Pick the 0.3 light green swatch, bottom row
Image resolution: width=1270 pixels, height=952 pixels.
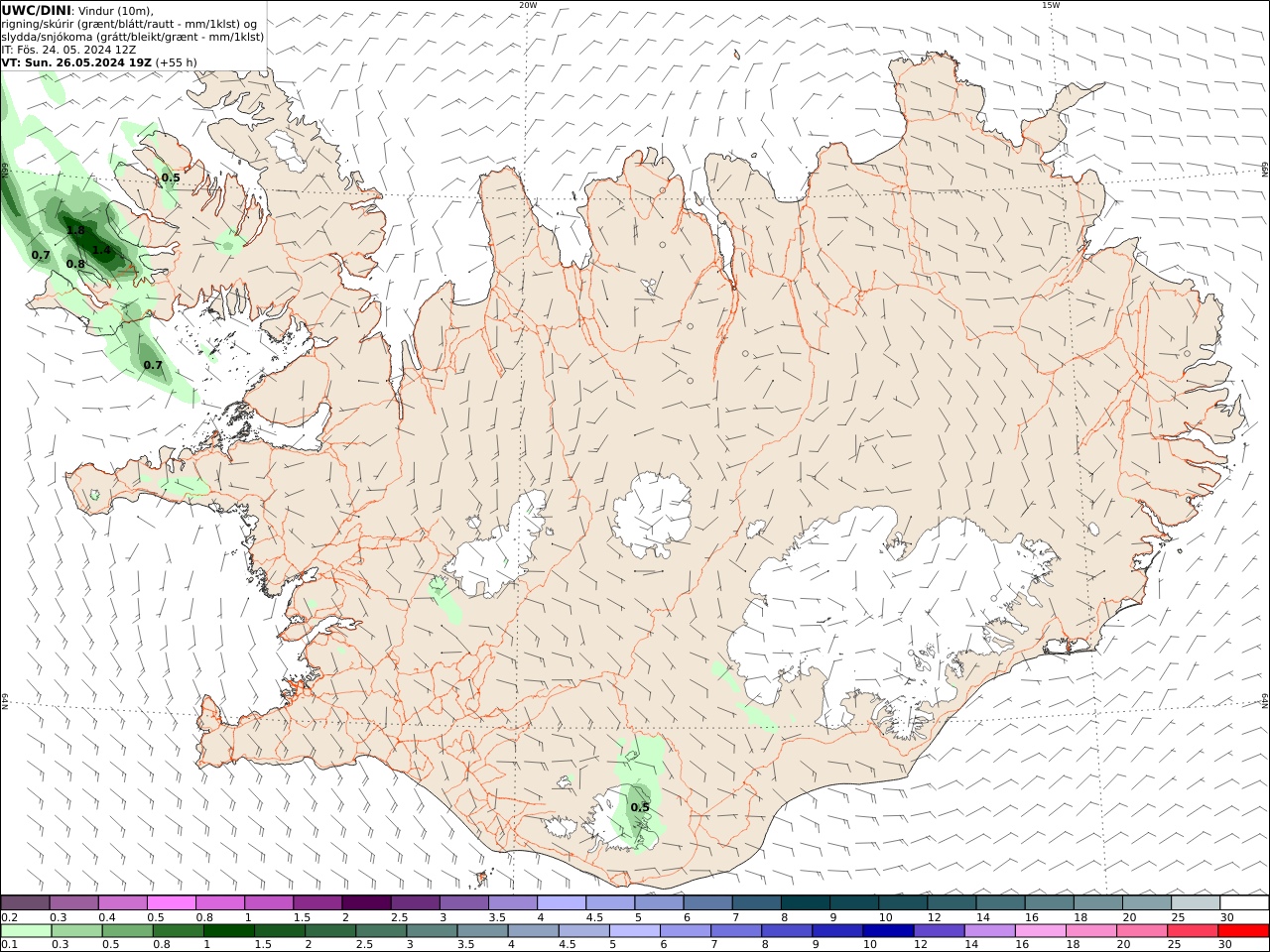click(x=77, y=931)
